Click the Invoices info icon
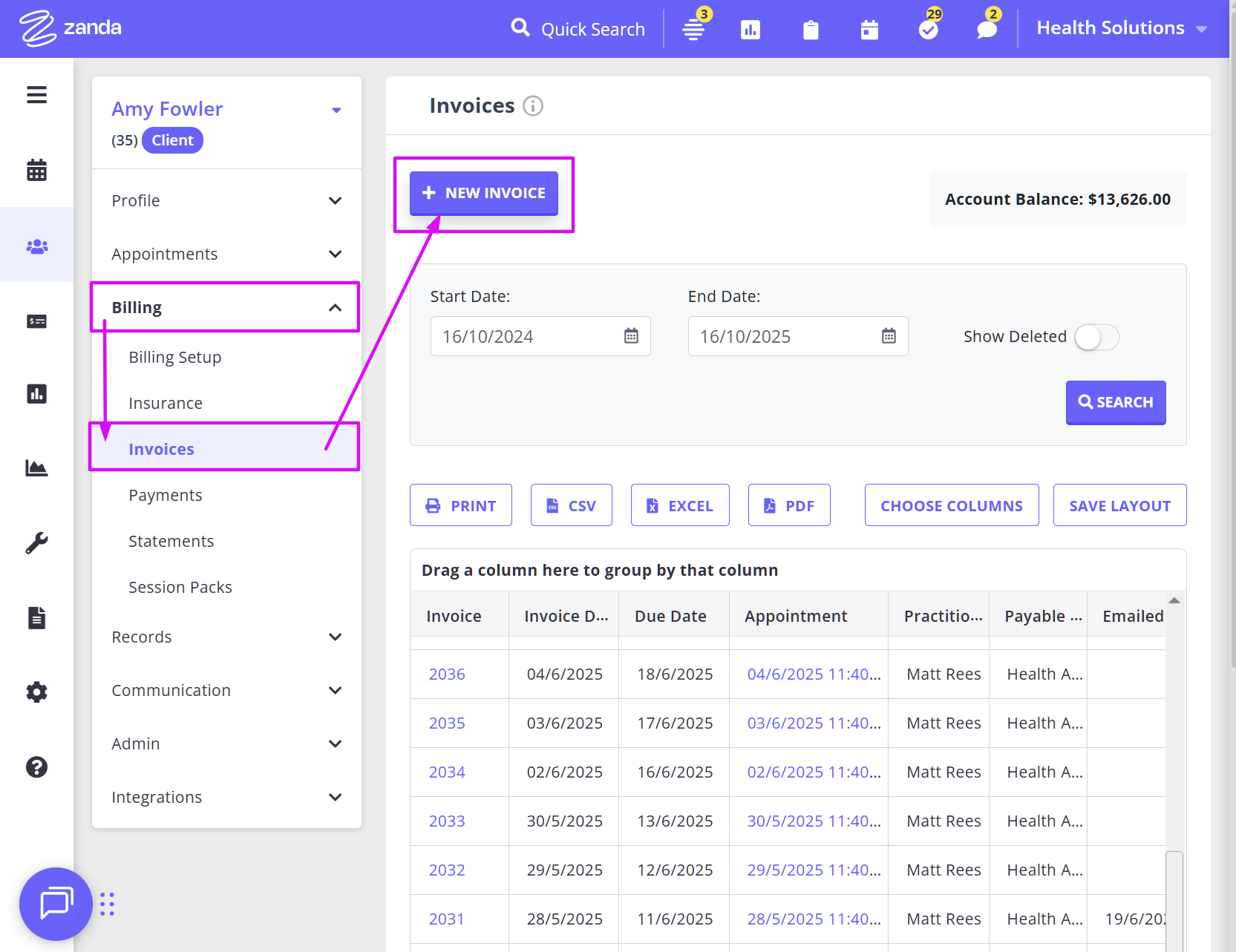Screen dimensions: 1236x952 [x=532, y=106]
